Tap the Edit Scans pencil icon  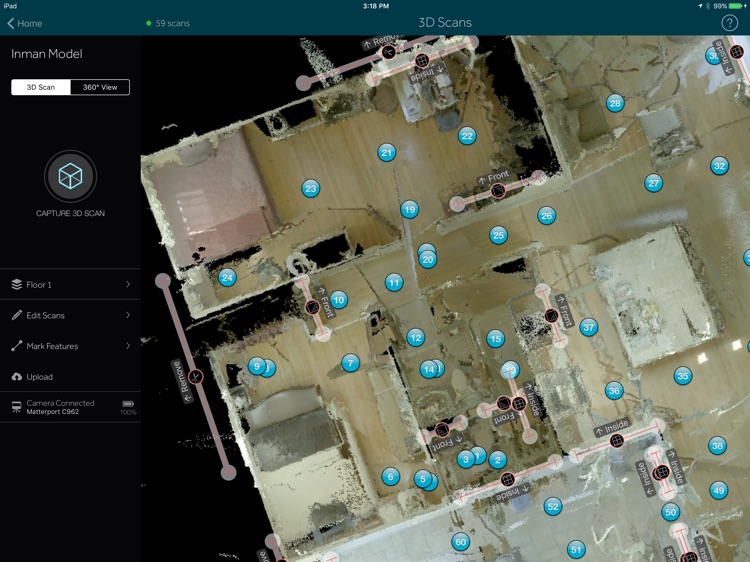tap(17, 315)
